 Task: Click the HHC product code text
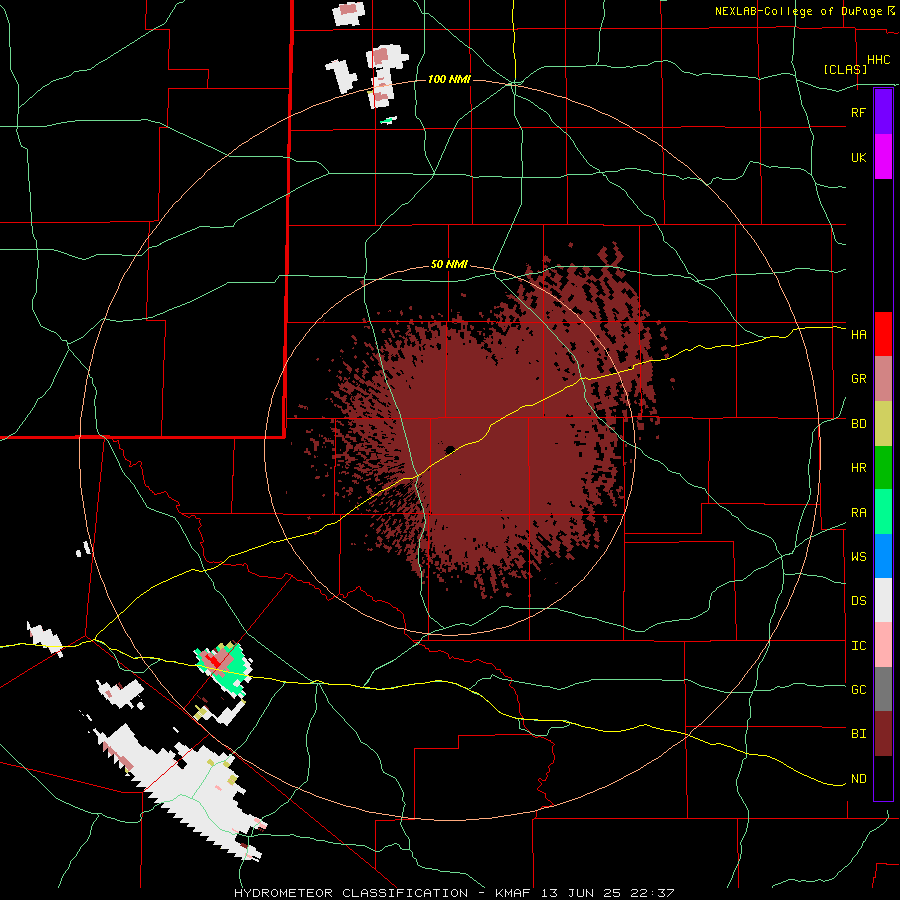(x=879, y=60)
